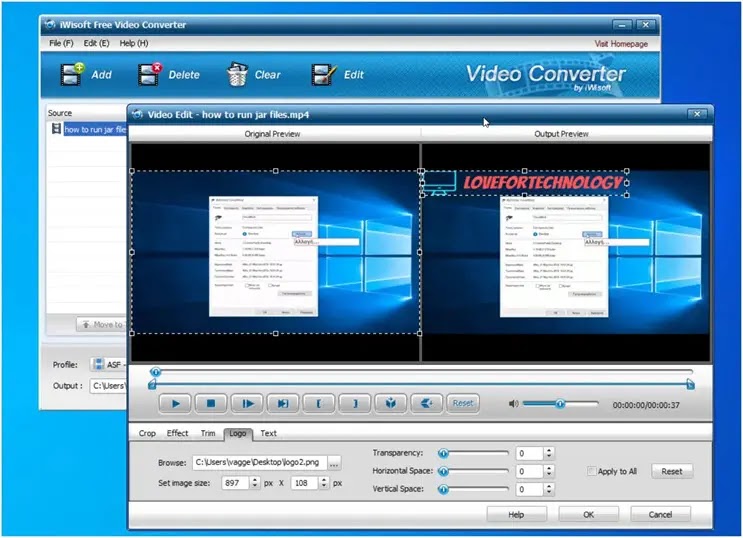Click the playback position handle on seek bar

(x=155, y=372)
